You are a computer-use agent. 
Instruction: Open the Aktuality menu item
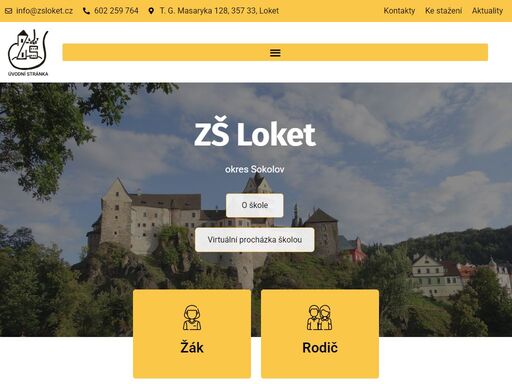[487, 11]
